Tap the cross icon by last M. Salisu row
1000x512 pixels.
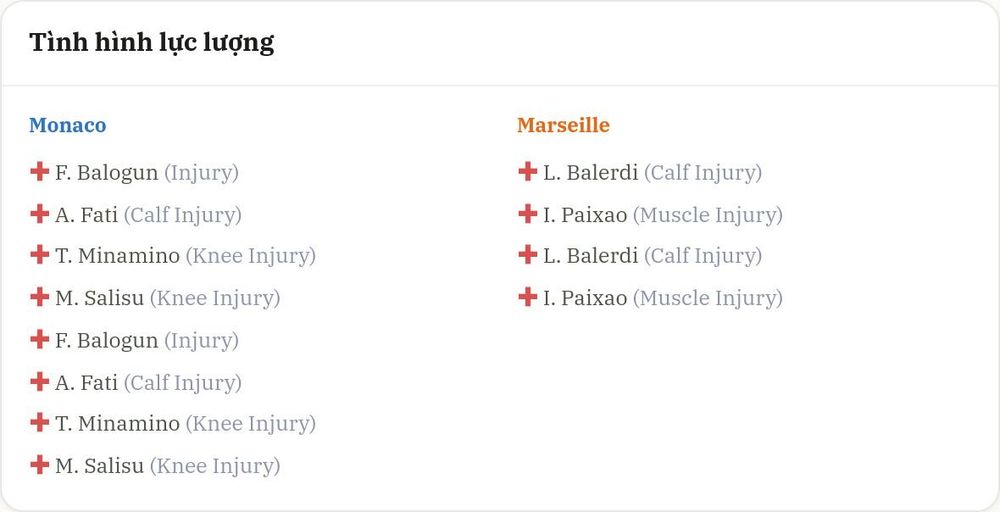tap(40, 464)
